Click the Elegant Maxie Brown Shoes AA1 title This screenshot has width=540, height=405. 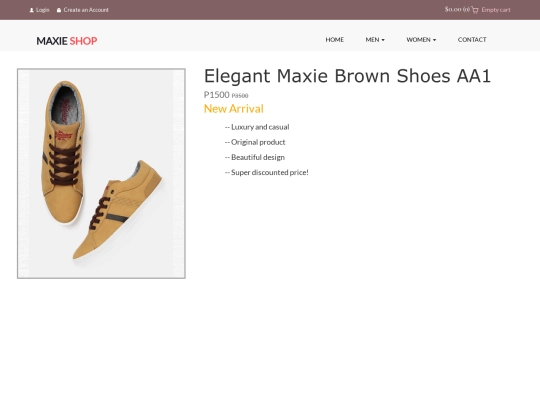[x=347, y=76]
